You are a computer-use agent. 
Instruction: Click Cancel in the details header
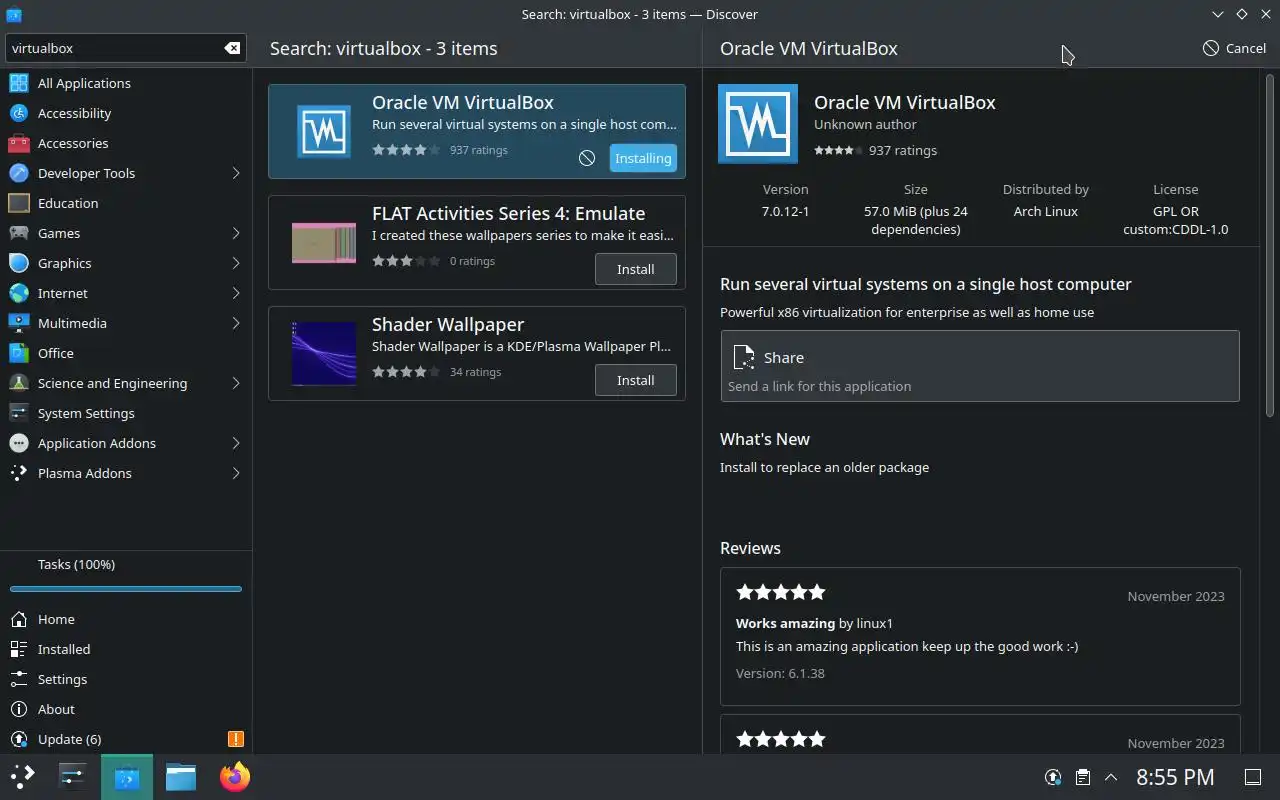pyautogui.click(x=1234, y=48)
